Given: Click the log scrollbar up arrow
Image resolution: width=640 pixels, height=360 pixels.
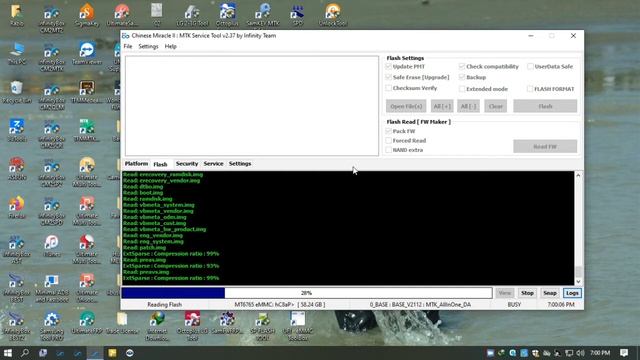Looking at the screenshot, I should tap(578, 175).
